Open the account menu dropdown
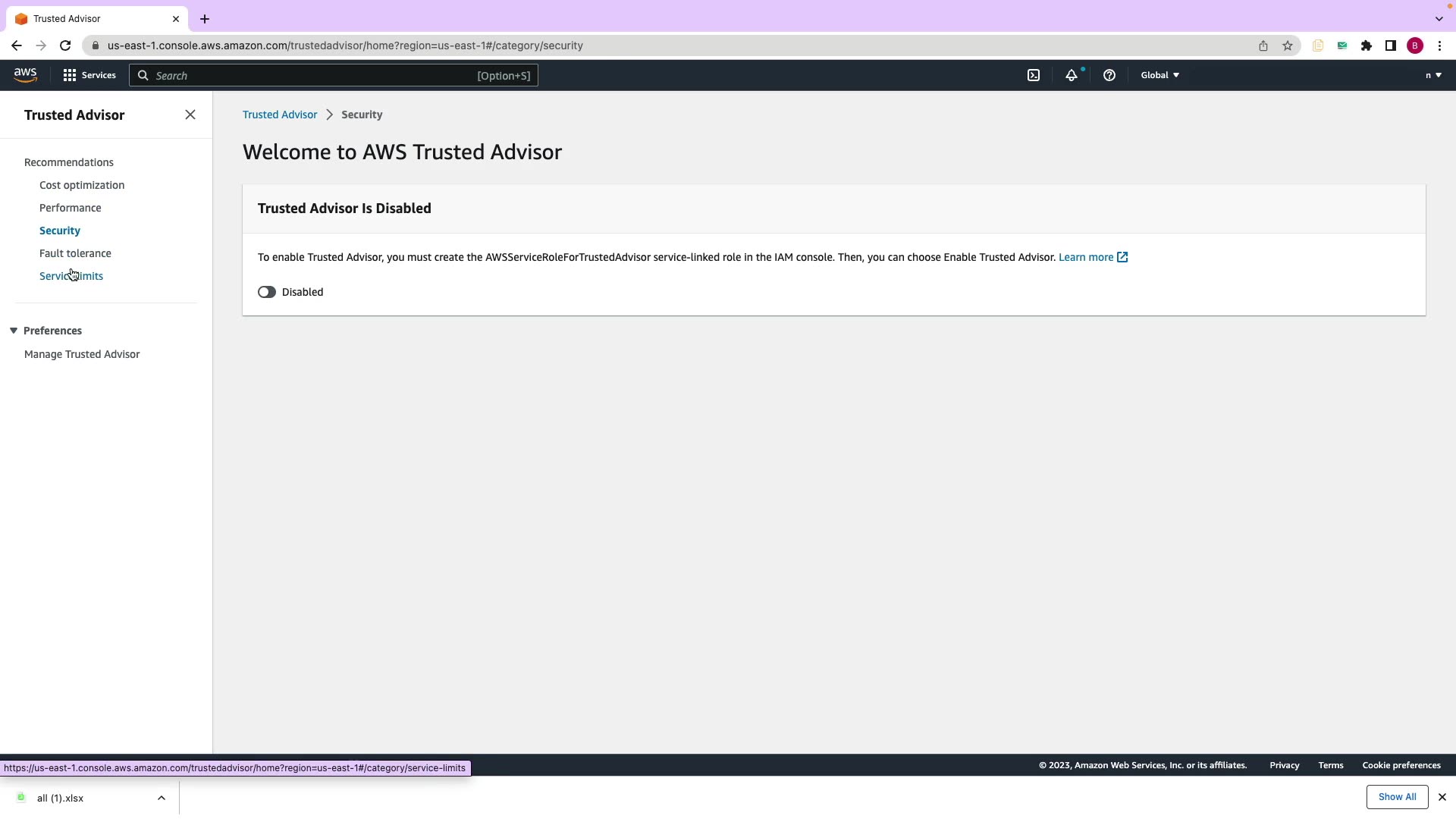This screenshot has width=1456, height=819. [x=1432, y=75]
